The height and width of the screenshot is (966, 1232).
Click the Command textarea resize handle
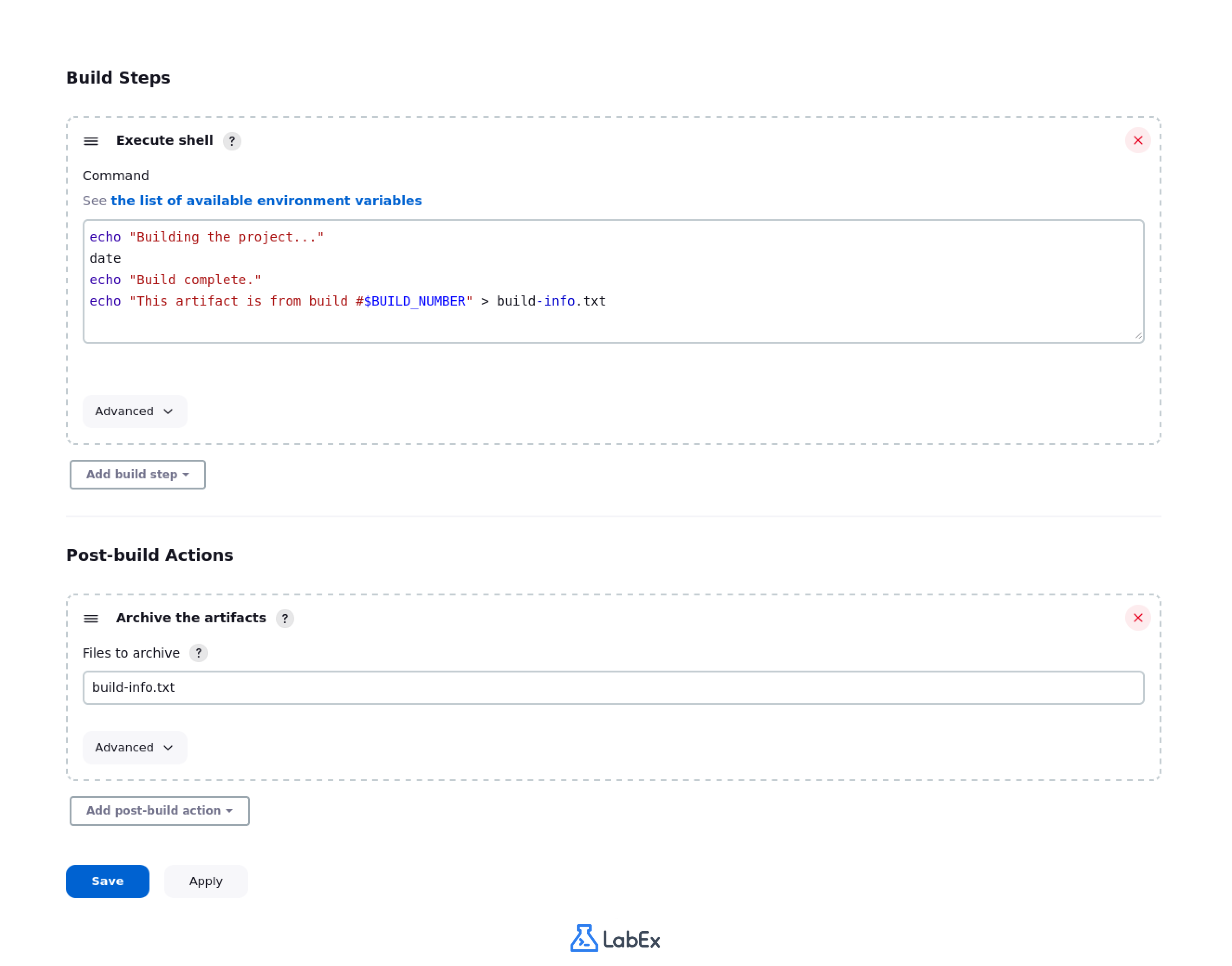tap(1138, 336)
